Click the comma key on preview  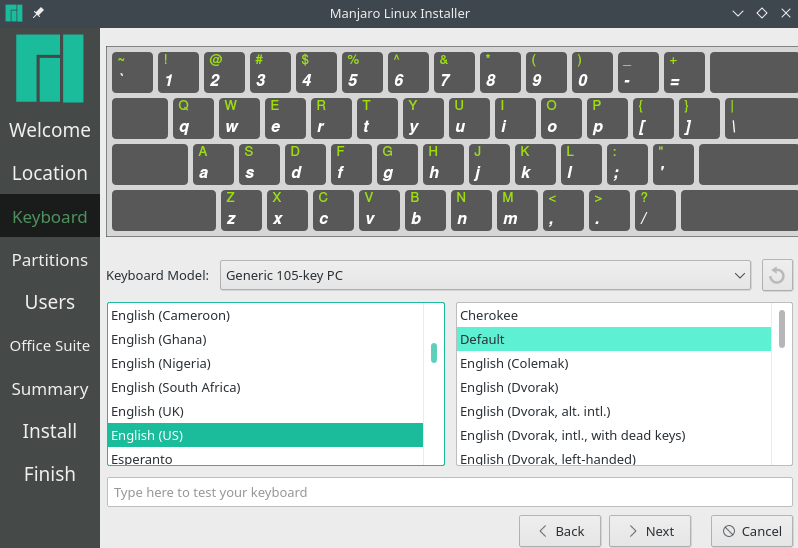pyautogui.click(x=563, y=211)
